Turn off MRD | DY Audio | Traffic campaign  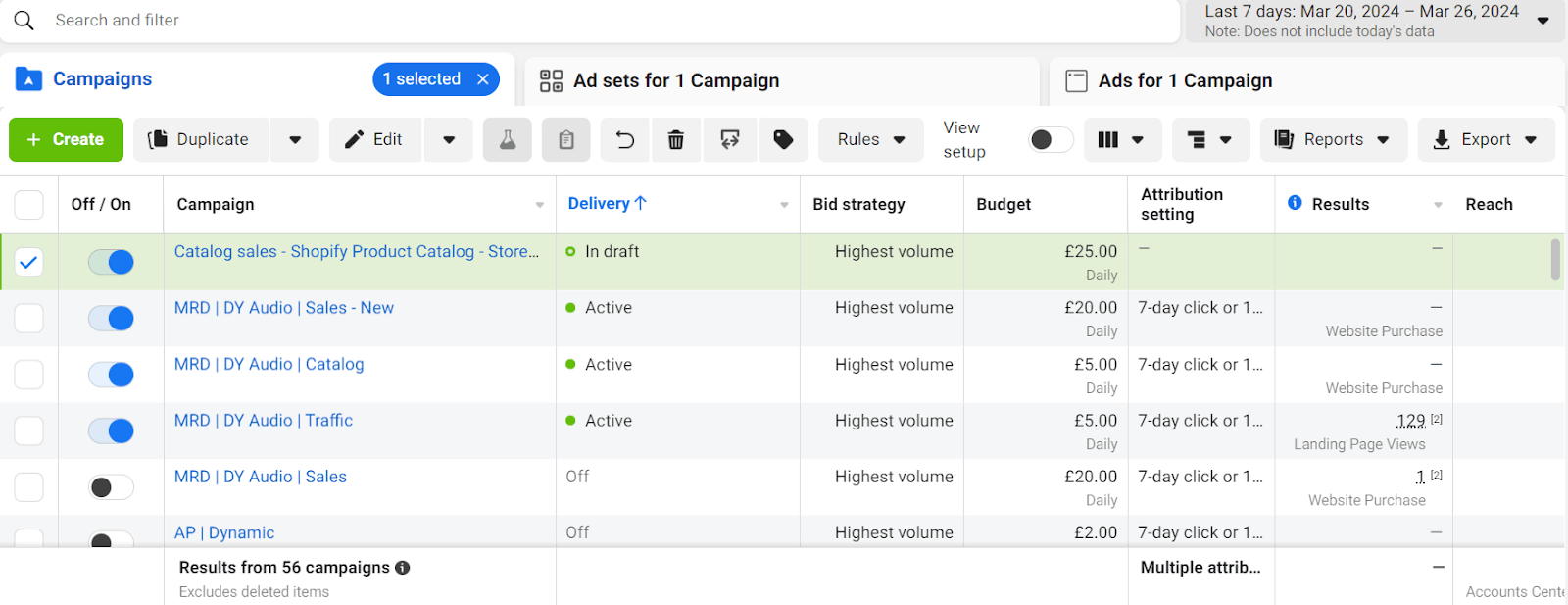coord(111,430)
